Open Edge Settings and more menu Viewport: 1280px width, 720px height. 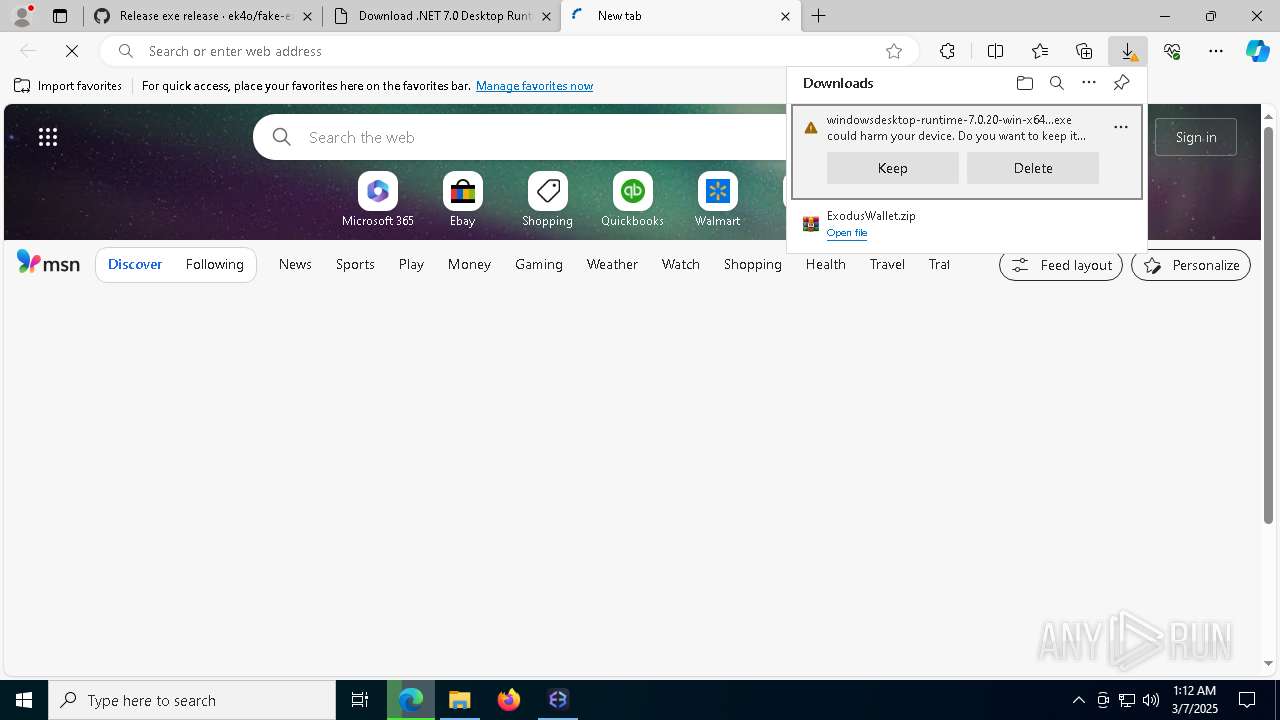pos(1216,51)
